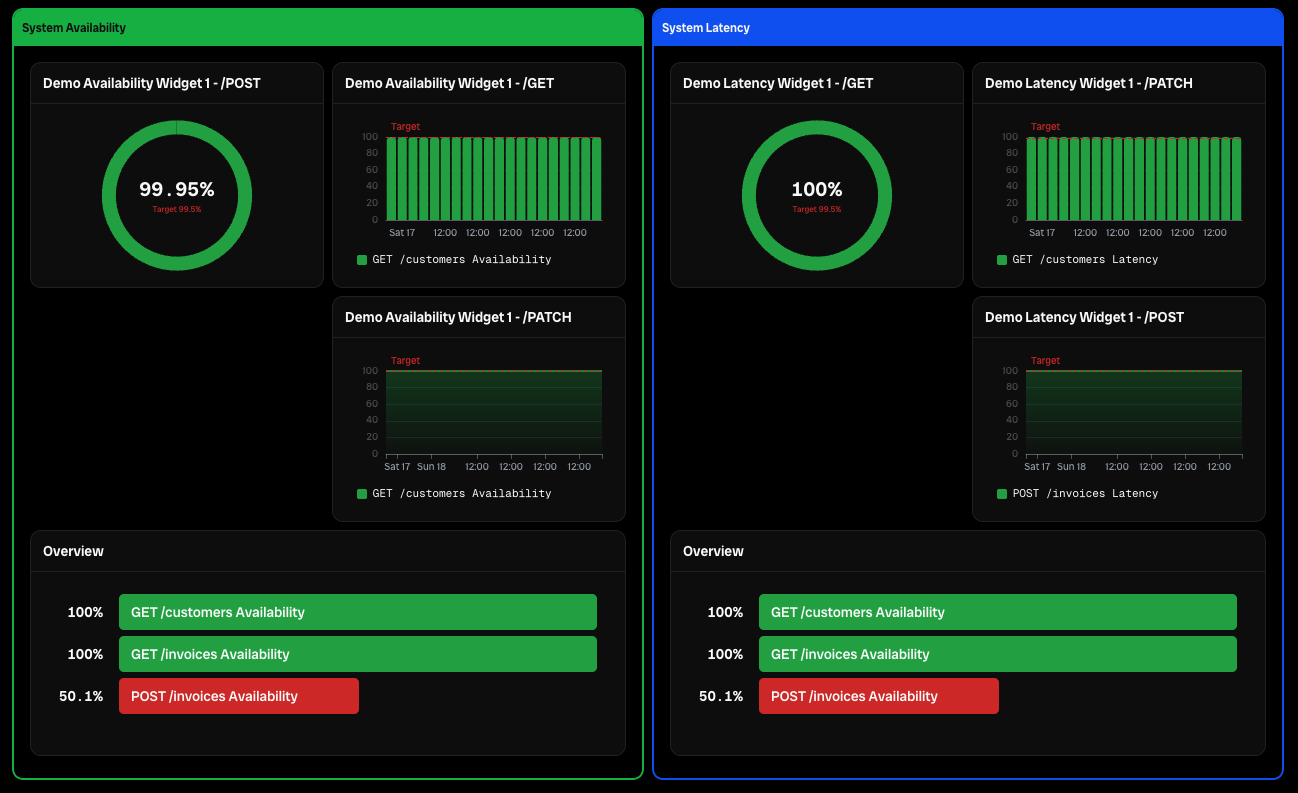Click the green line area in Latency /POST chart

click(1134, 412)
